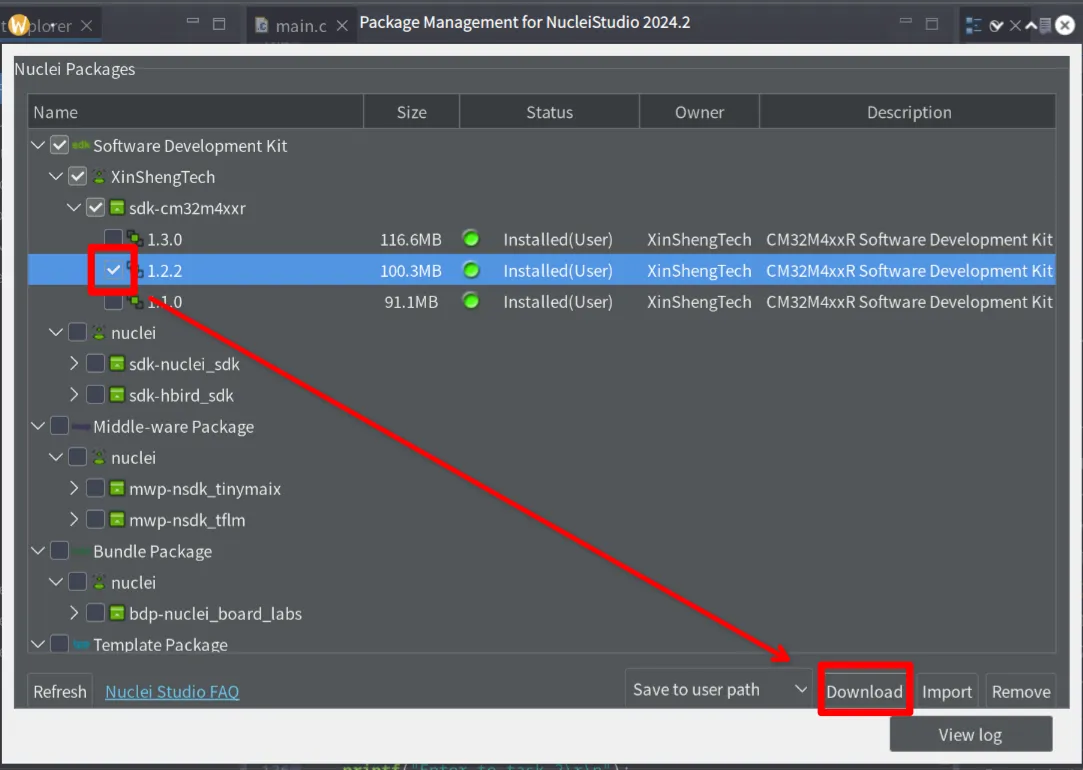Open the Nuclei Studio FAQ link

click(172, 692)
